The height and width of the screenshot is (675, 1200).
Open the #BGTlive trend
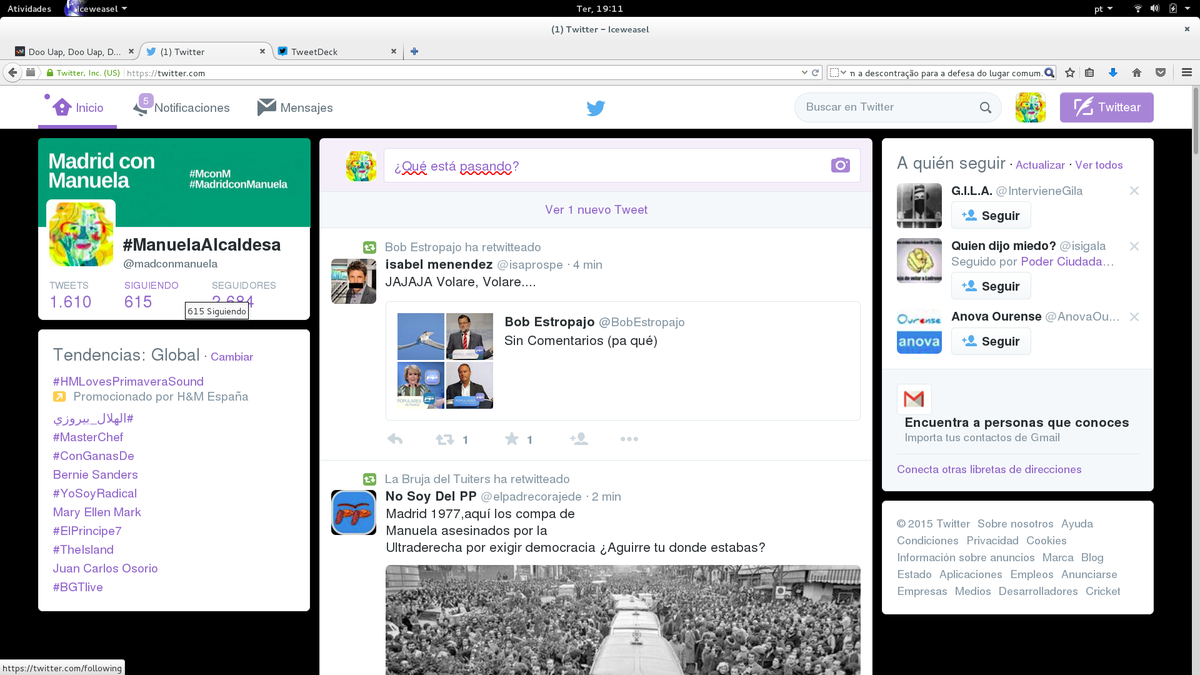pyautogui.click(x=78, y=587)
